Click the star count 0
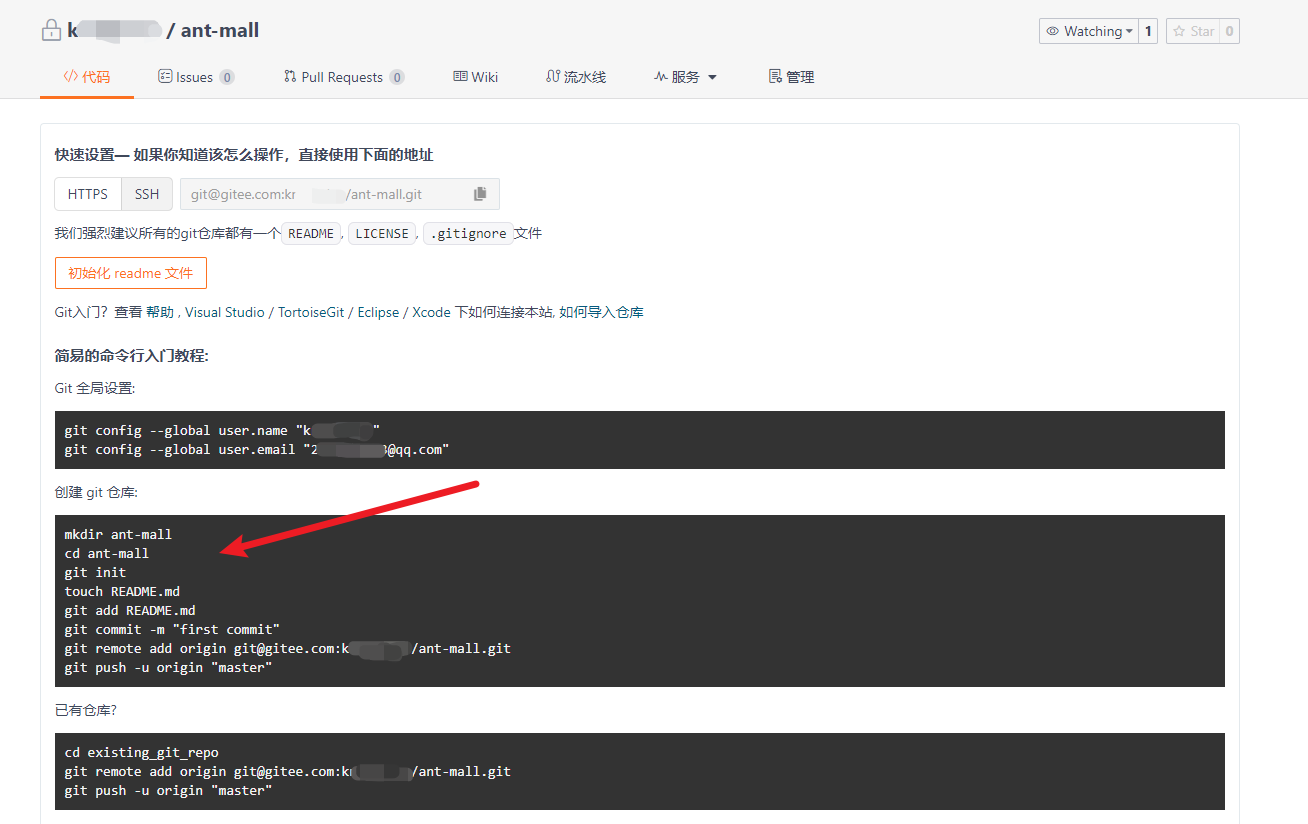The height and width of the screenshot is (824, 1308). click(1229, 32)
